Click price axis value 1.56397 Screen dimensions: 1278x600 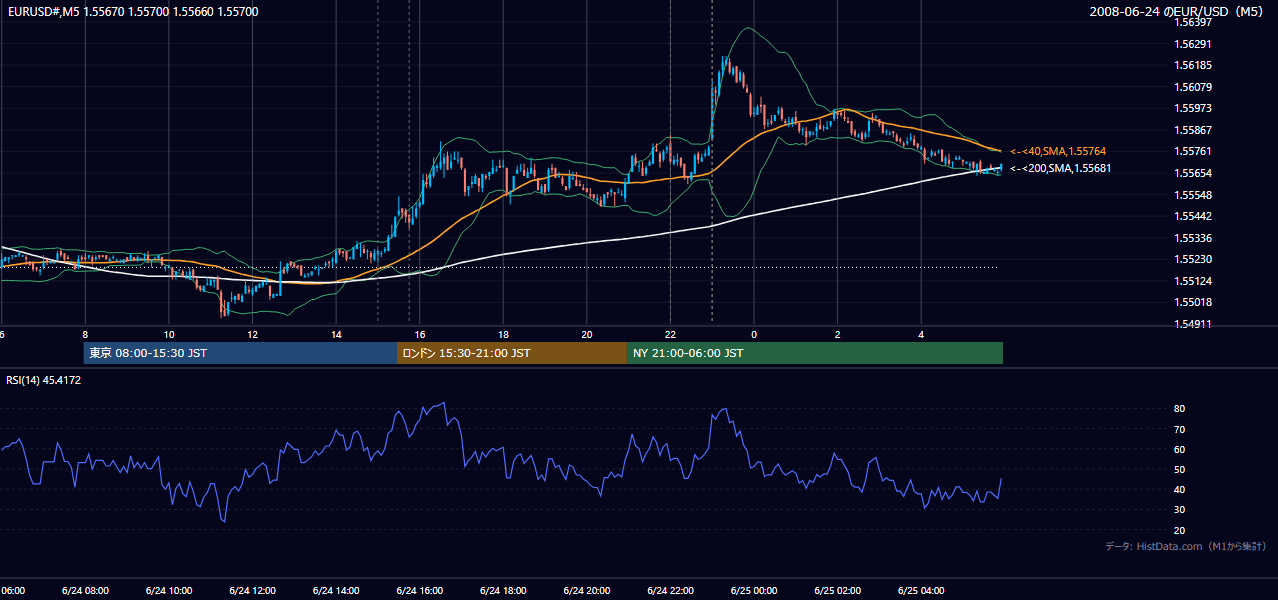tap(1194, 22)
